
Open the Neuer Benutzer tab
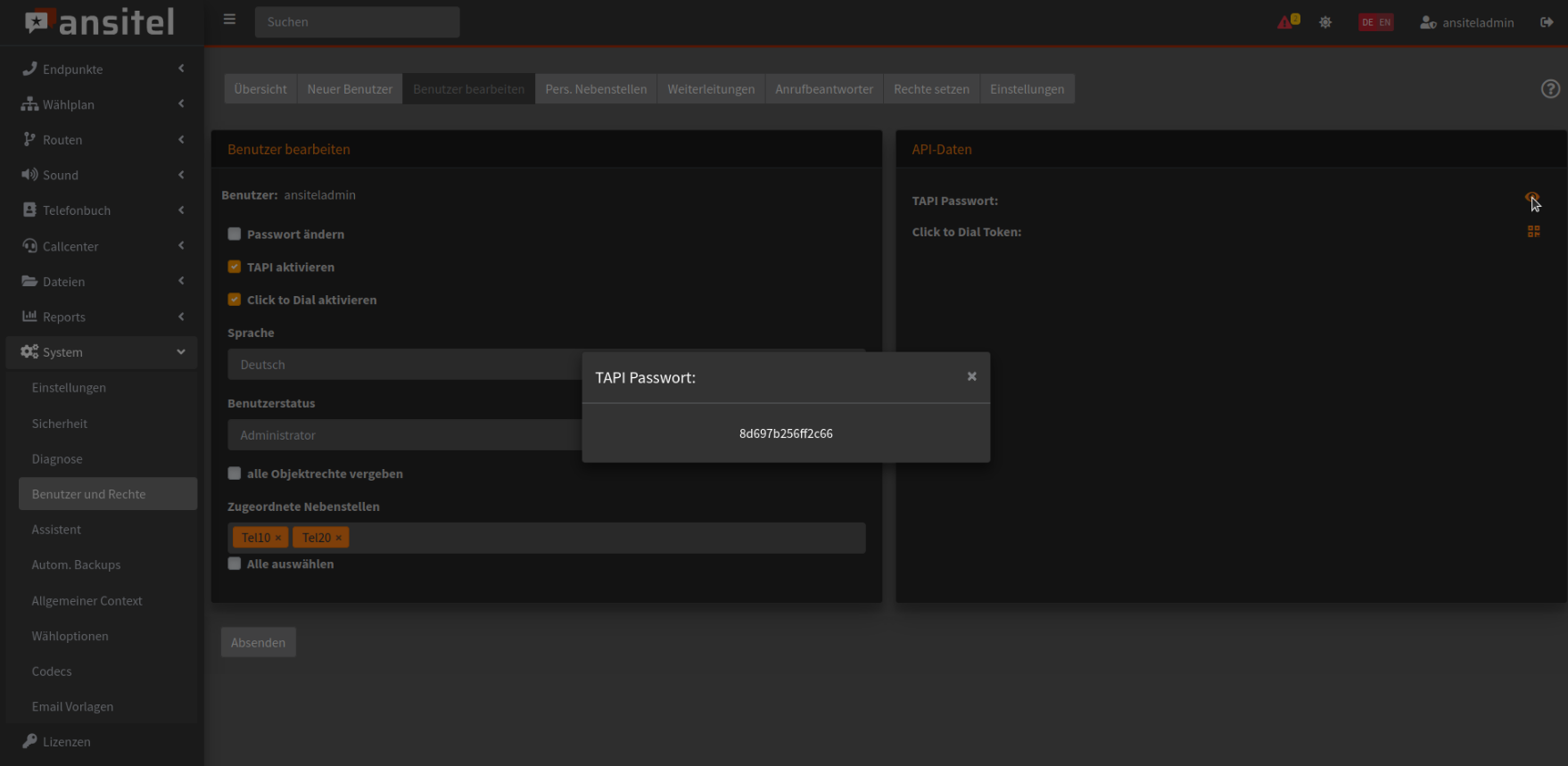tap(350, 89)
